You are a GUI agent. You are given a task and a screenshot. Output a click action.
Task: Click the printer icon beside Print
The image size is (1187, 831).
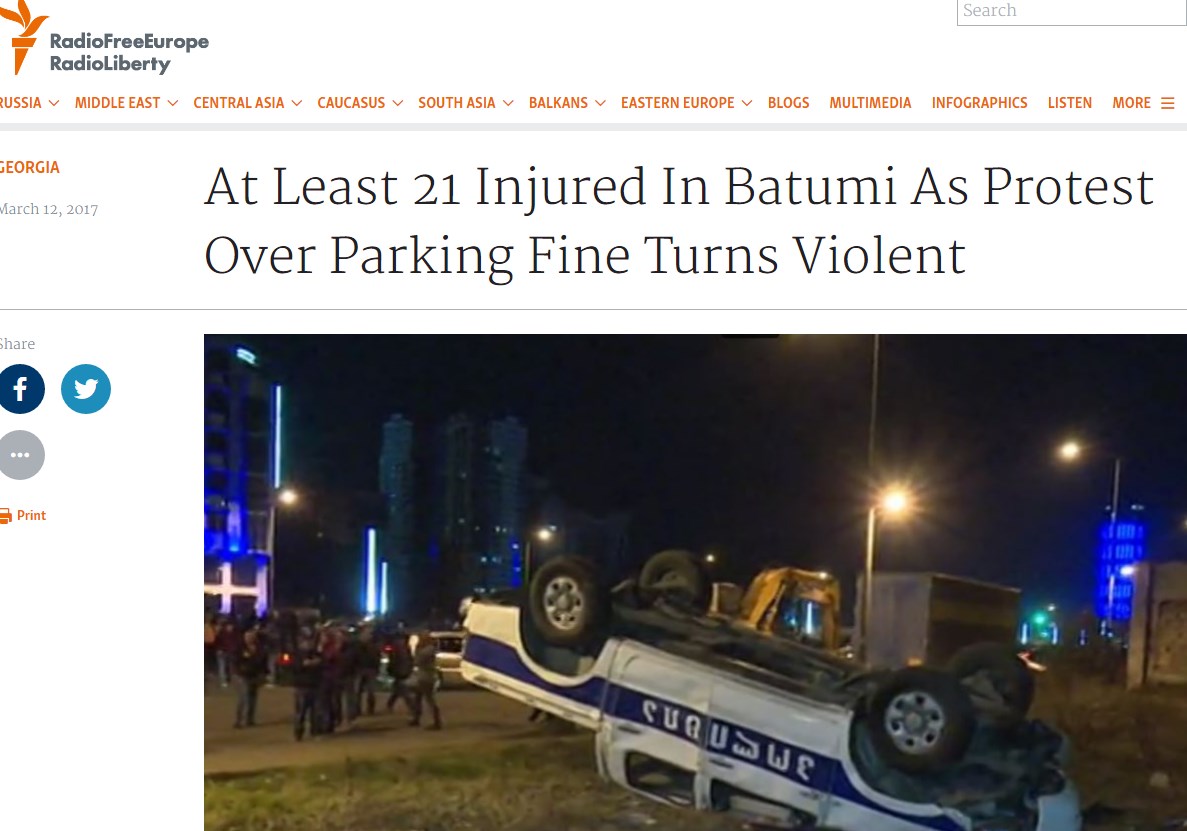tap(5, 516)
